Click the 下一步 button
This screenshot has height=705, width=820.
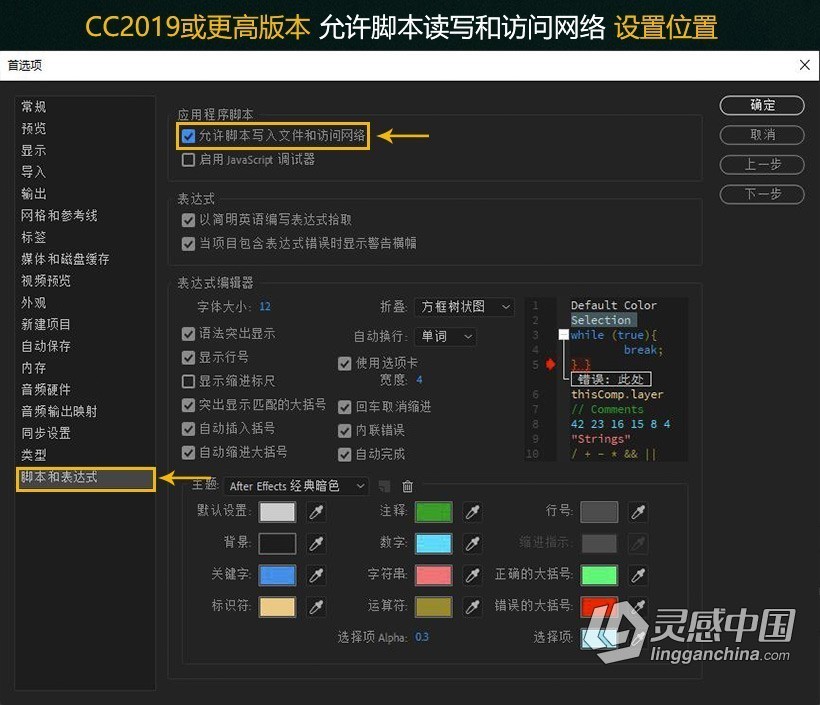pos(762,195)
